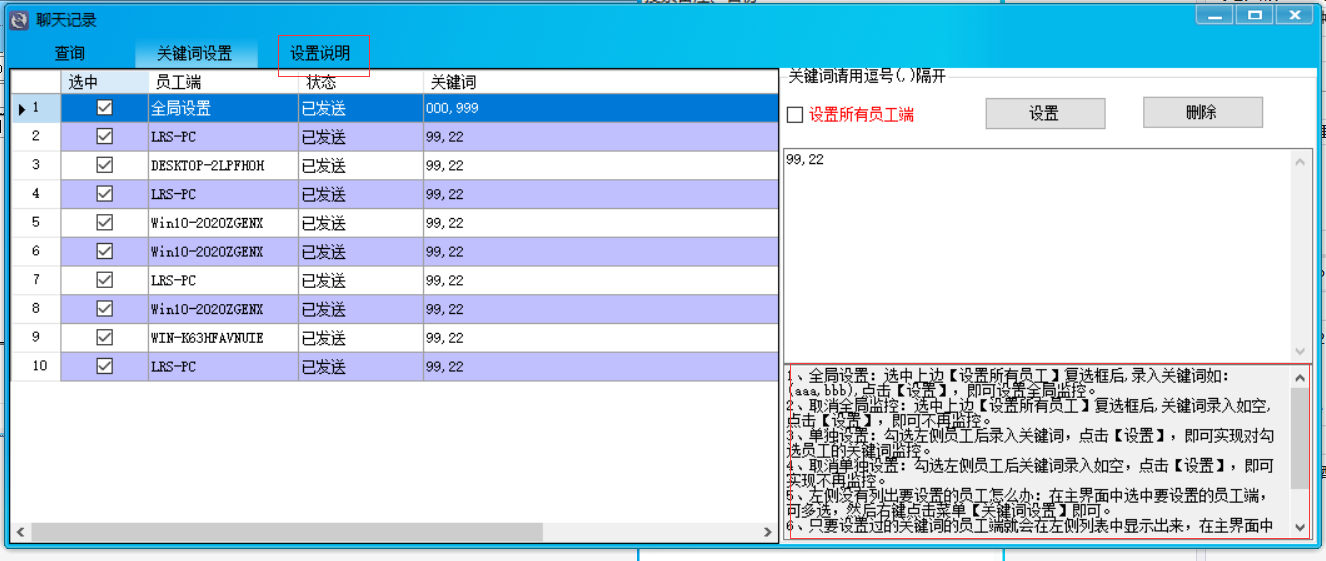Image resolution: width=1326 pixels, height=561 pixels.
Task: Select the 关键词设置 tab
Action: click(x=194, y=54)
